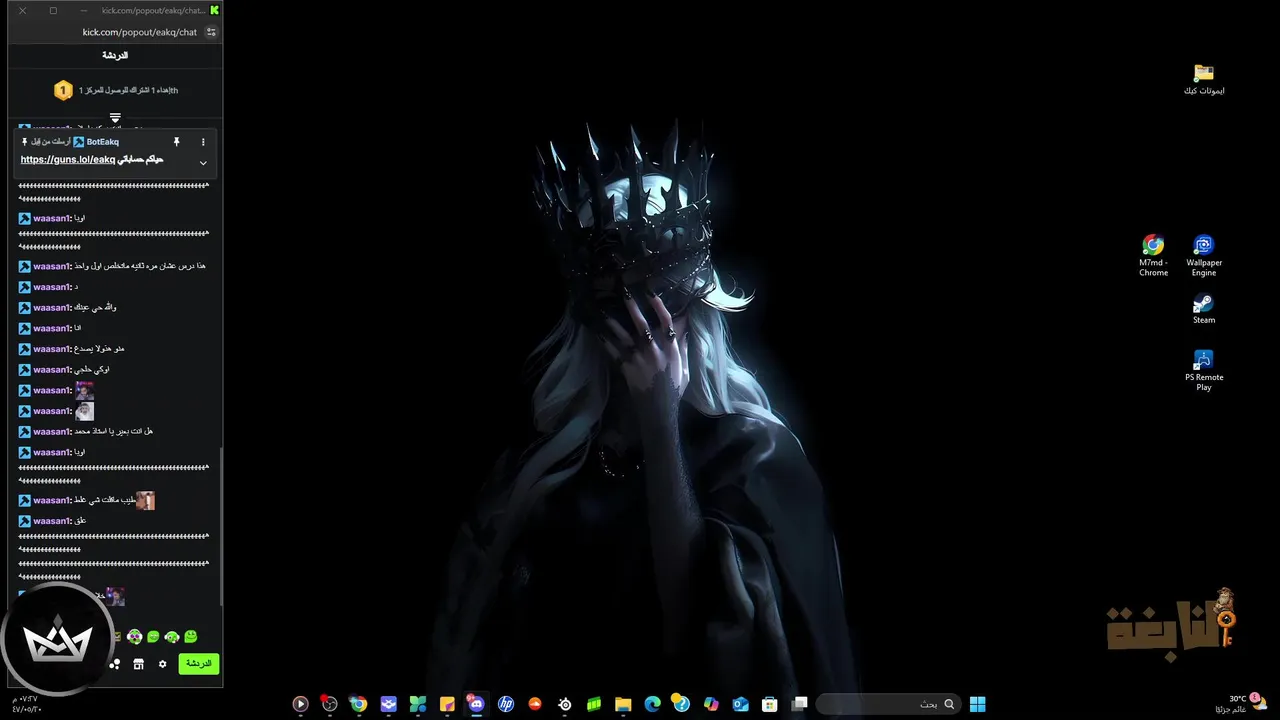Launch Wallpaper Engine from the desktop
This screenshot has height=720, width=1280.
pos(1204,256)
